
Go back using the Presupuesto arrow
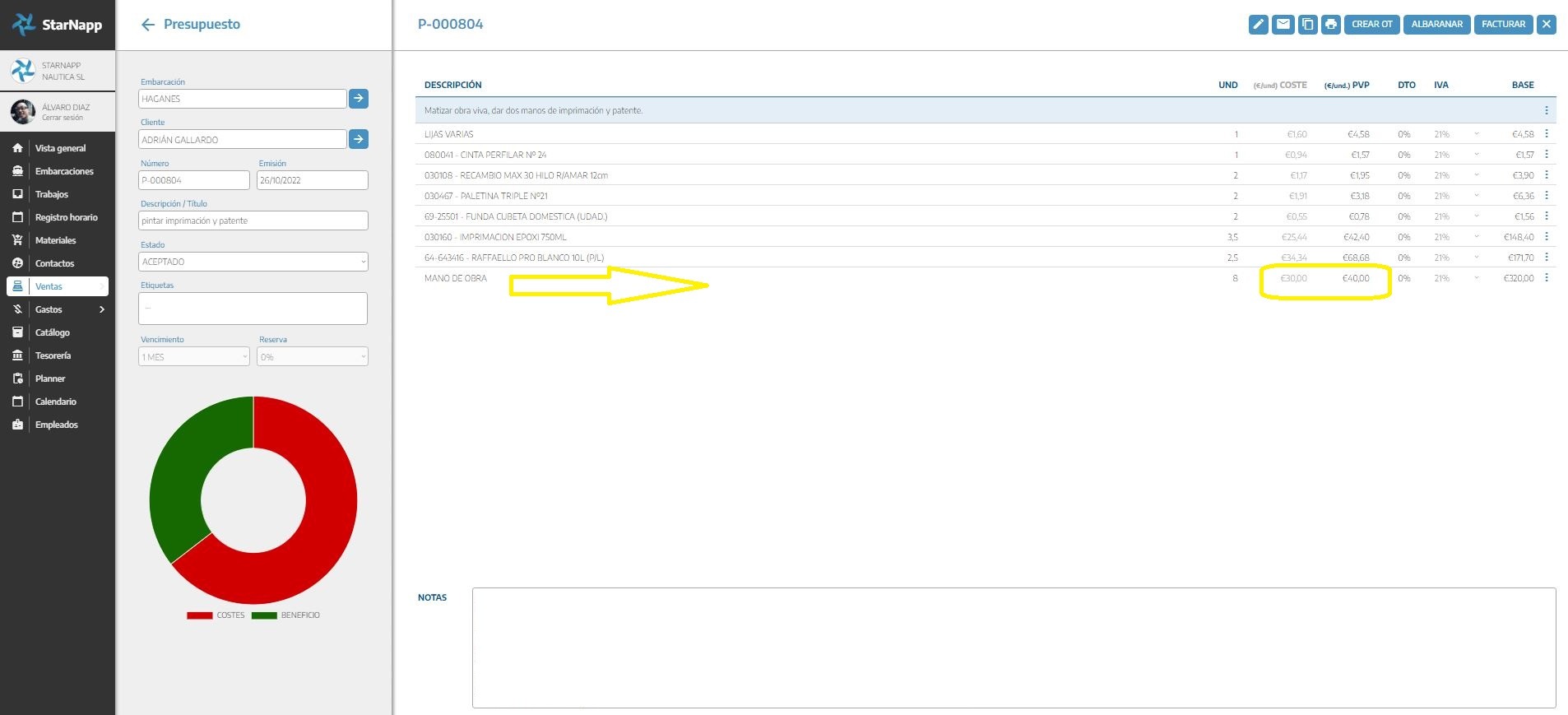(148, 25)
